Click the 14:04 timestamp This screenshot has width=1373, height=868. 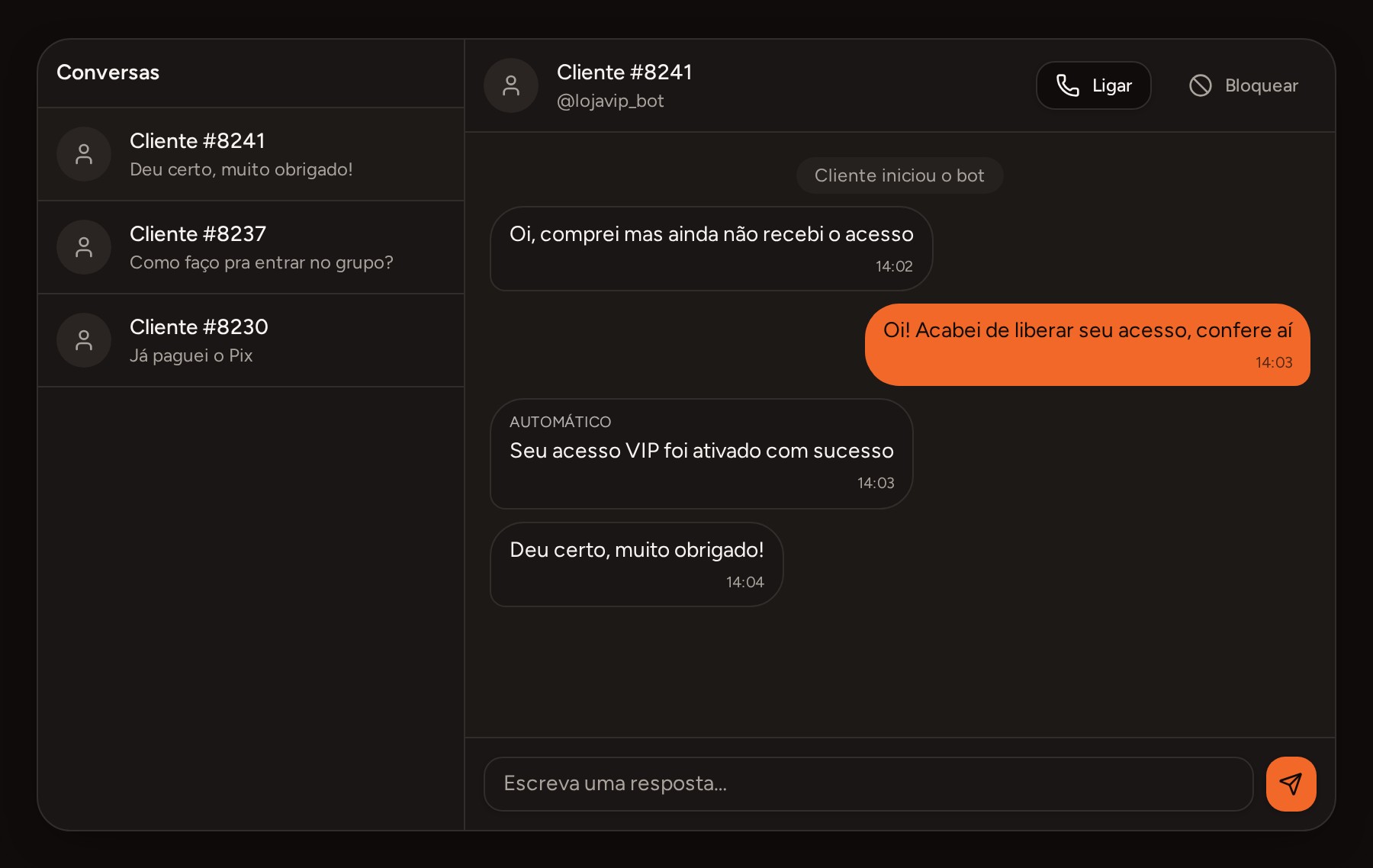pyautogui.click(x=744, y=582)
